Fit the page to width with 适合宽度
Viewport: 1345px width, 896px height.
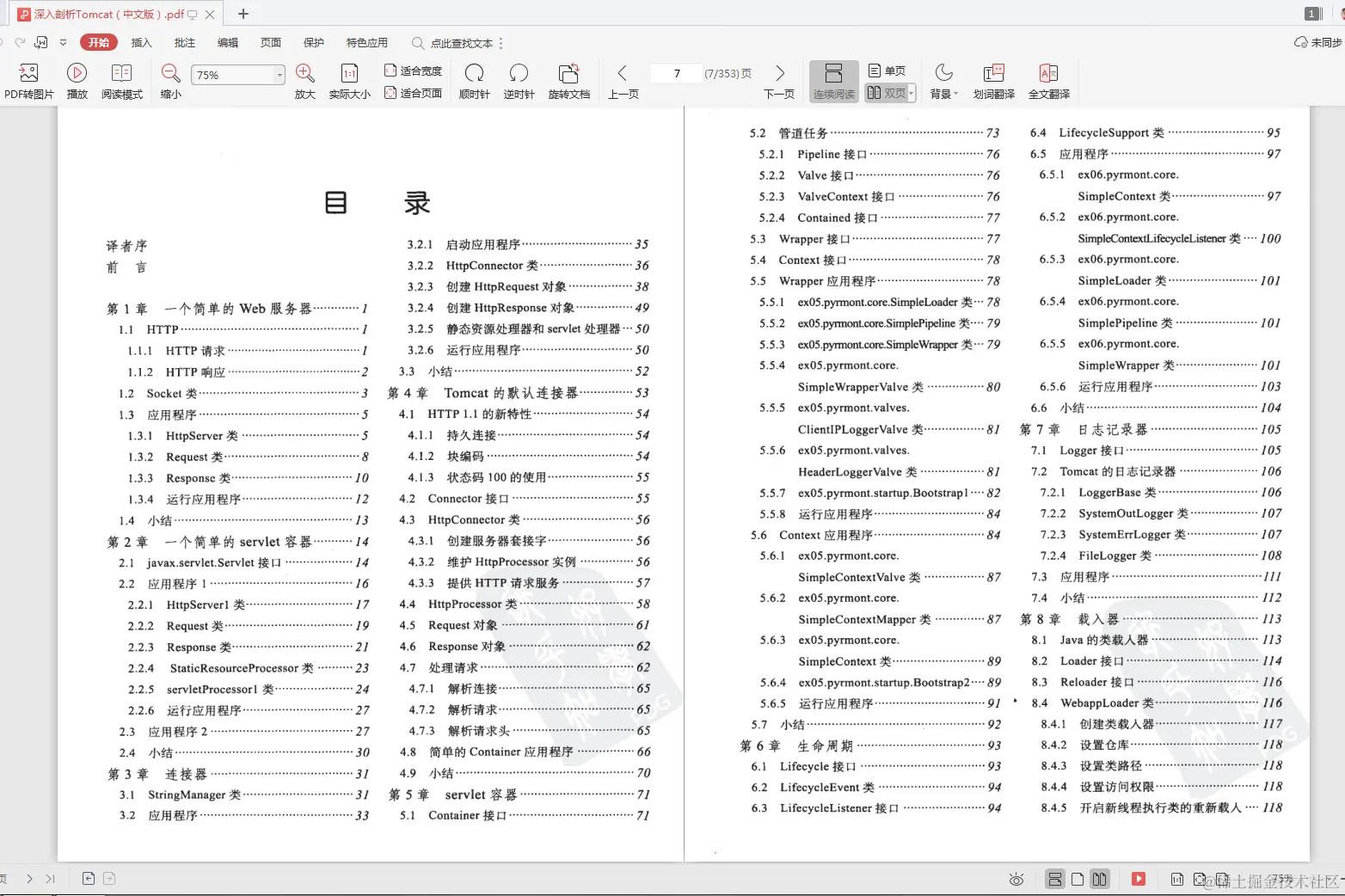pos(413,71)
